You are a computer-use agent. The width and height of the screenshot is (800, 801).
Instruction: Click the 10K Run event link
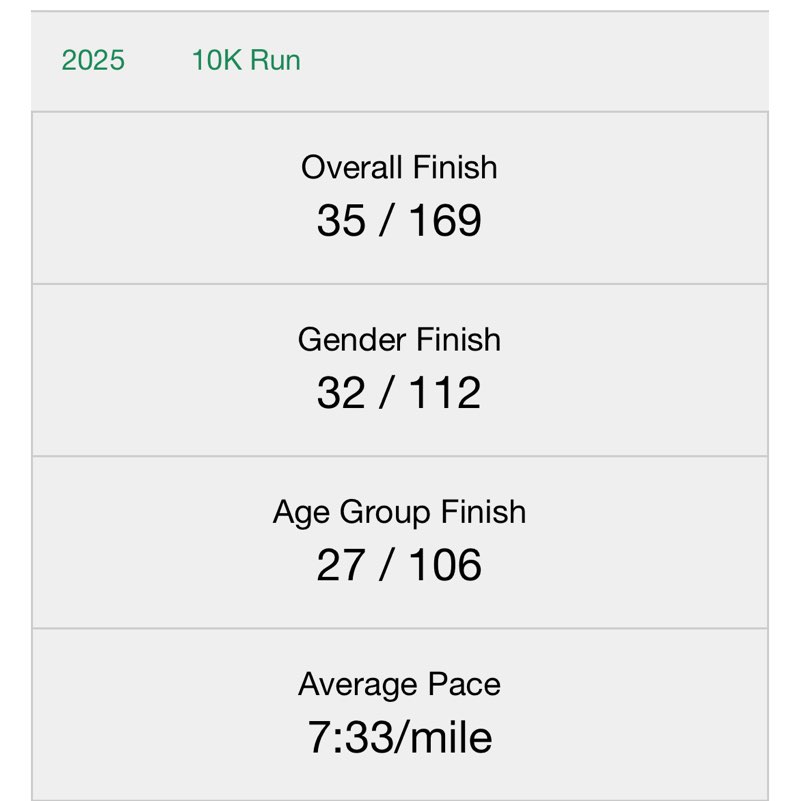pos(246,60)
